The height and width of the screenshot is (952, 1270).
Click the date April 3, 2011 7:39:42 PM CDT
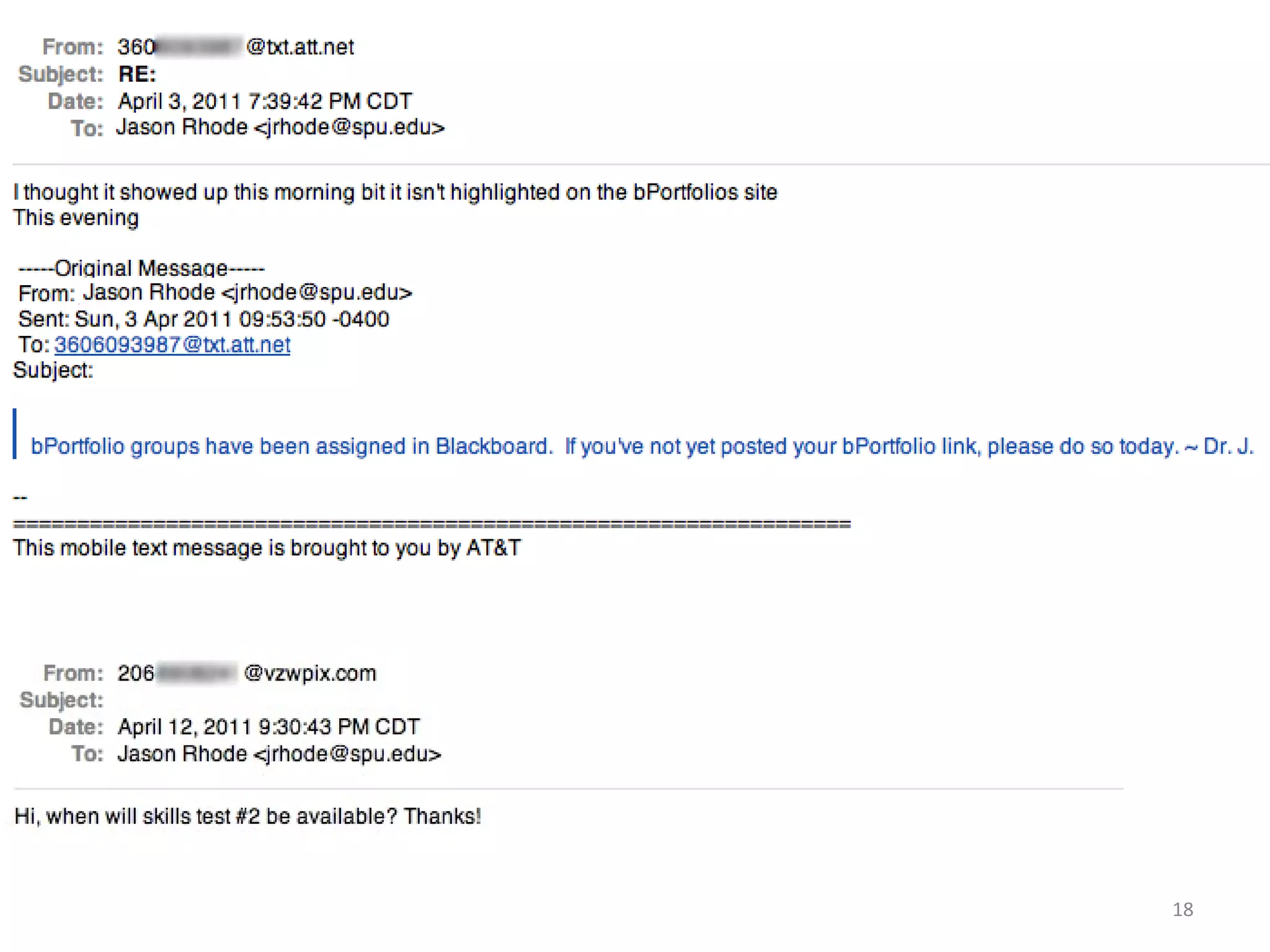coord(265,101)
